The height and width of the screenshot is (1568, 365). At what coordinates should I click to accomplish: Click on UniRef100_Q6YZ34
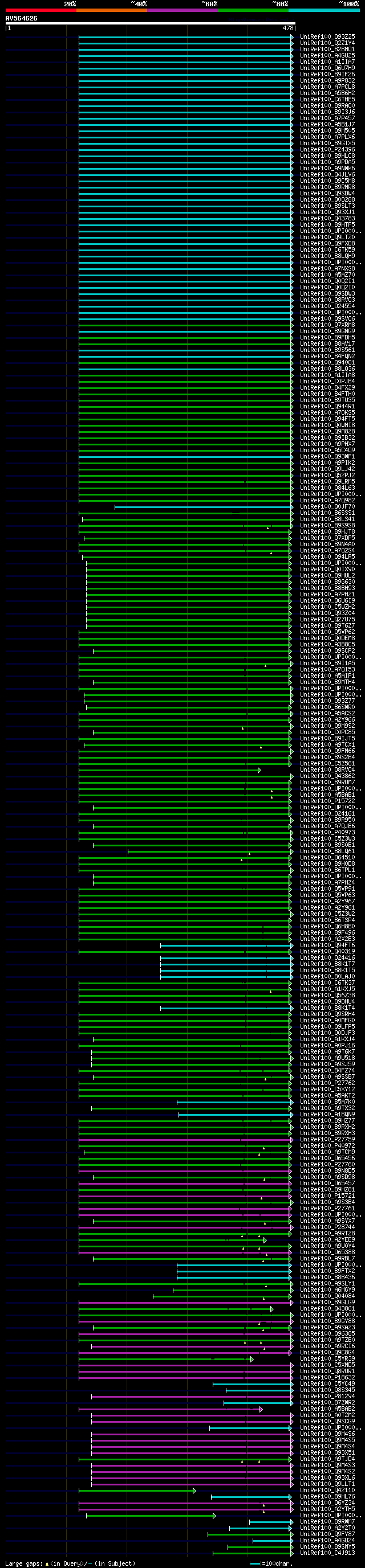click(328, 1503)
